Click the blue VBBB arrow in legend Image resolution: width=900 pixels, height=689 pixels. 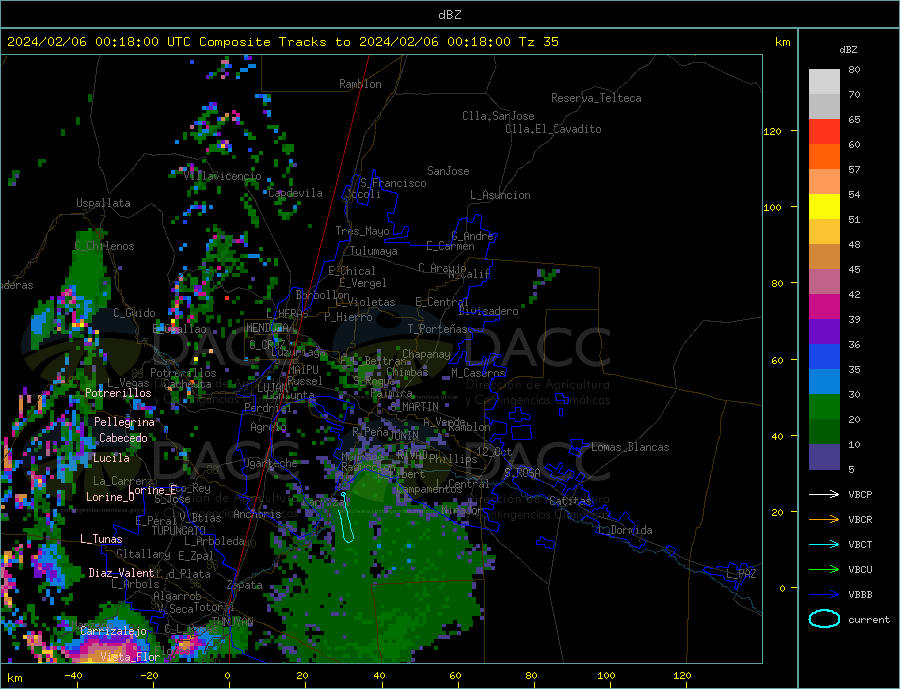pos(824,594)
